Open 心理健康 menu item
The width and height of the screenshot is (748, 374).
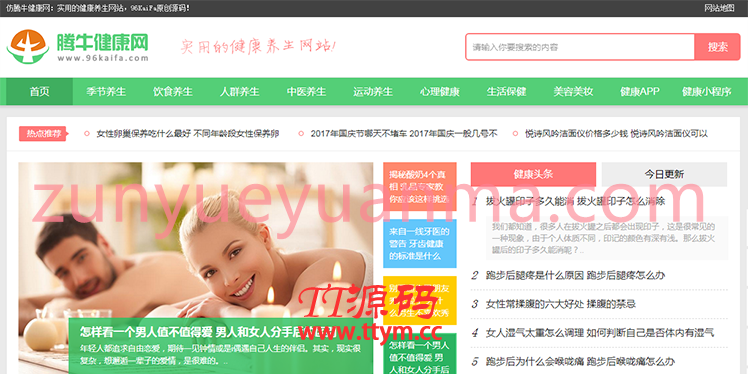tap(439, 92)
